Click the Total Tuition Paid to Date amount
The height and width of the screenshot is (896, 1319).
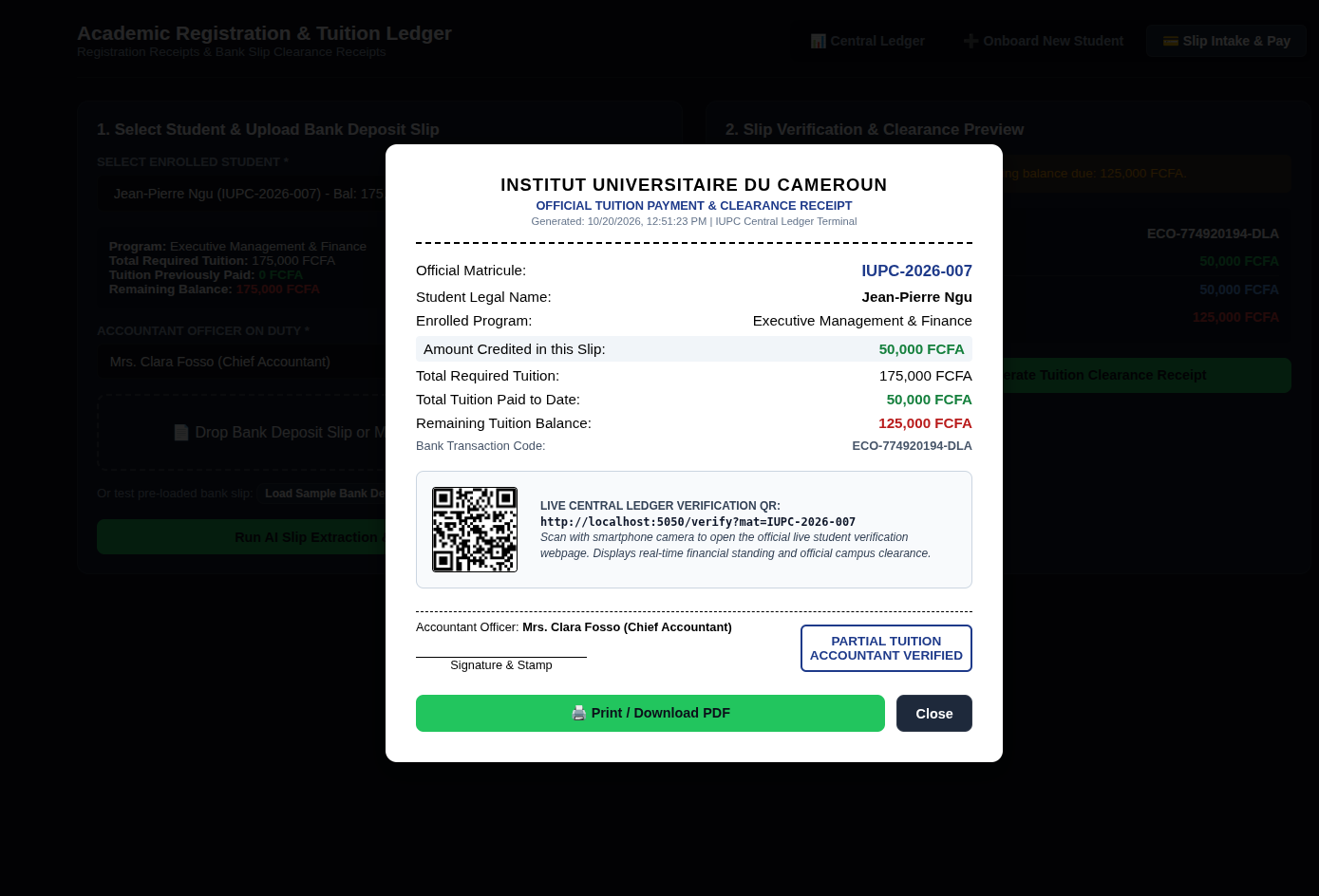click(x=929, y=400)
